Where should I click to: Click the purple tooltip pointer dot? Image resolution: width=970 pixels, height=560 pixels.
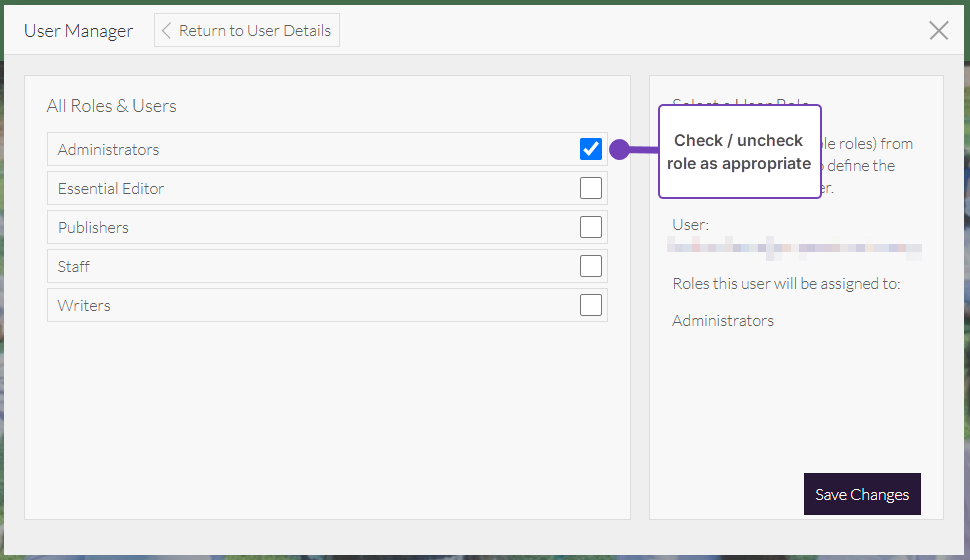coord(619,150)
